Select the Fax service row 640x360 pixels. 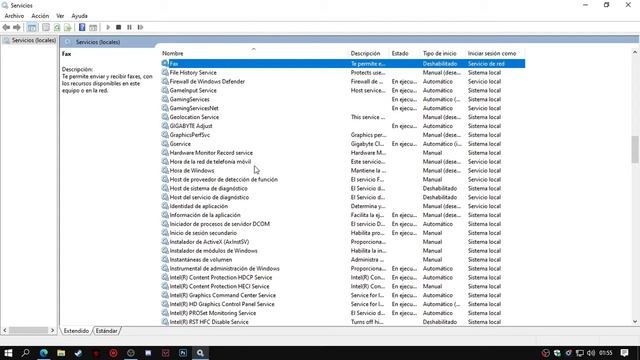click(x=343, y=64)
